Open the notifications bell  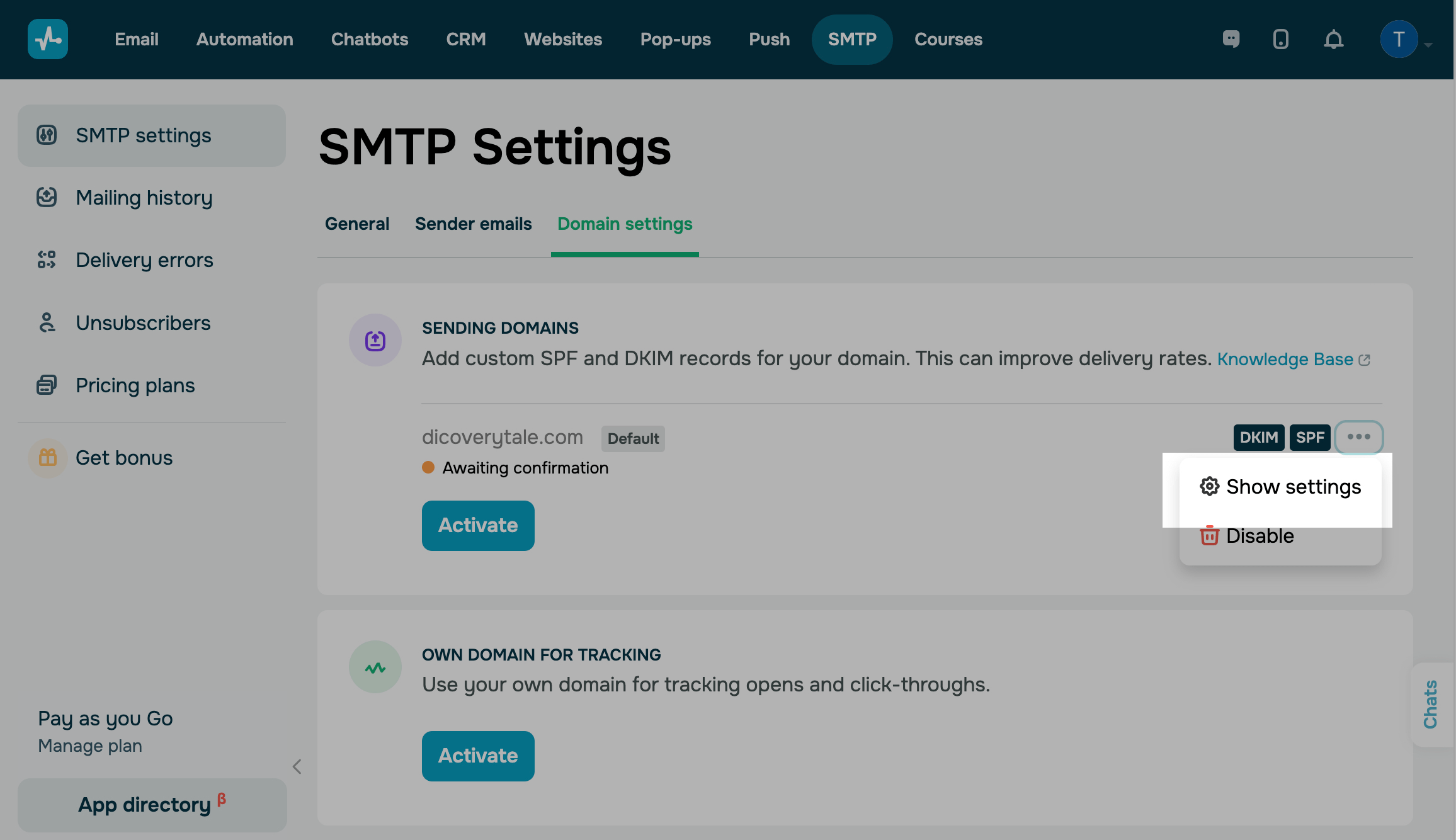(x=1333, y=40)
